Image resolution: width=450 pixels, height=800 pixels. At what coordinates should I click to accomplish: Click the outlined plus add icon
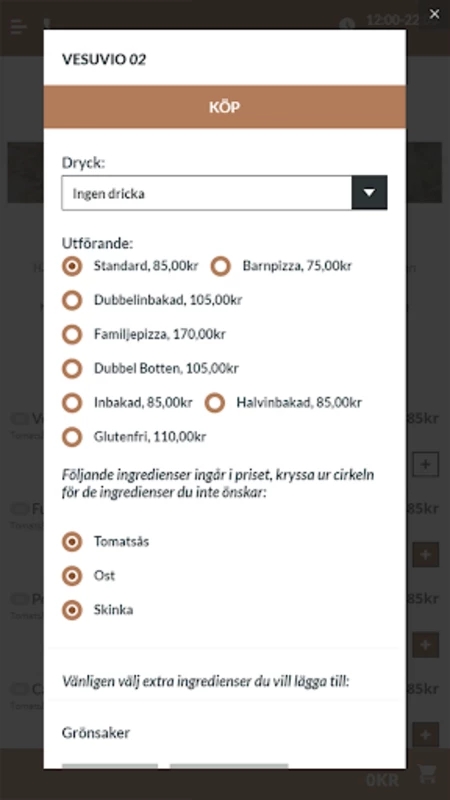[426, 465]
